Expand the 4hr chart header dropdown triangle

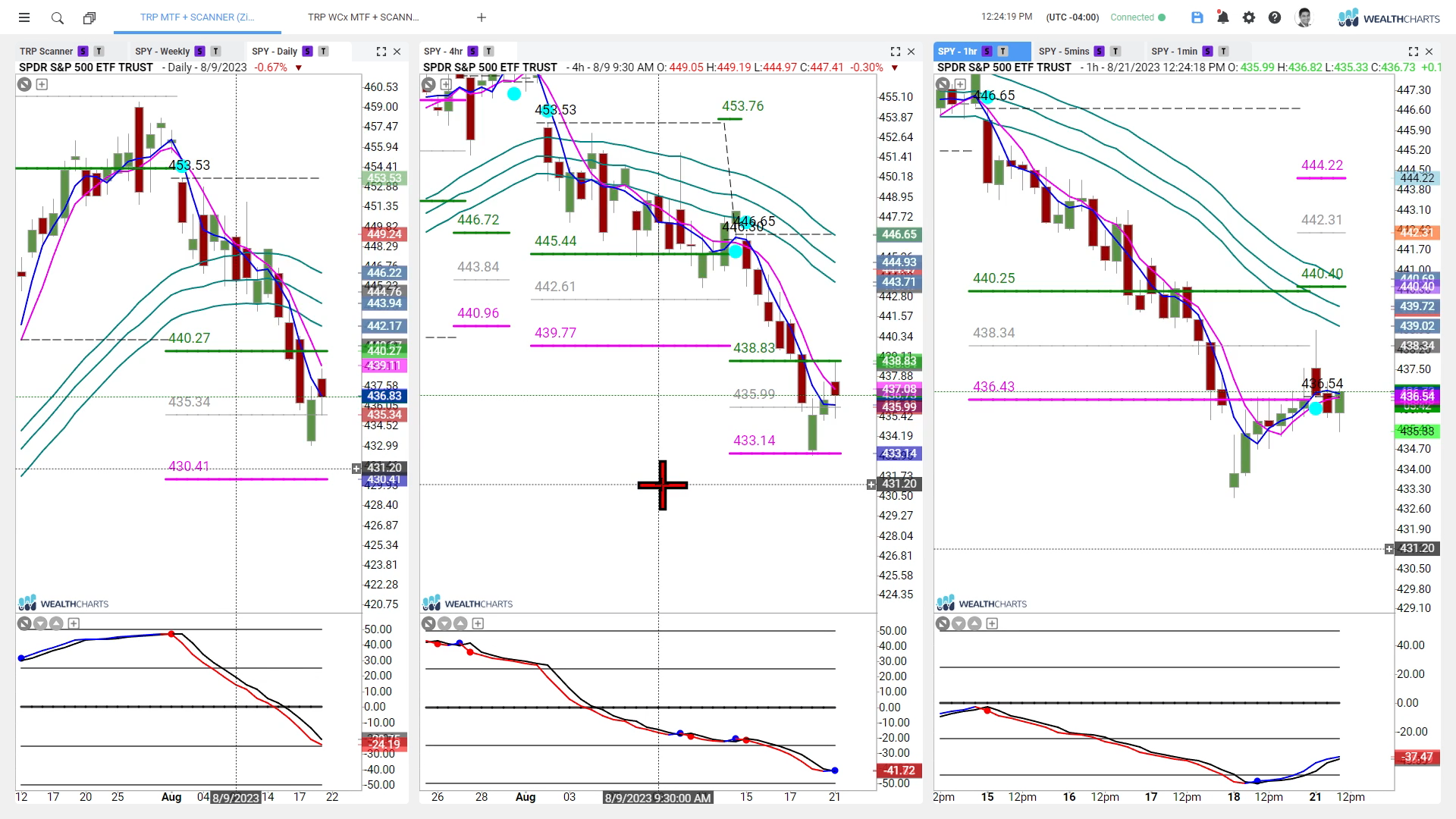coord(895,68)
